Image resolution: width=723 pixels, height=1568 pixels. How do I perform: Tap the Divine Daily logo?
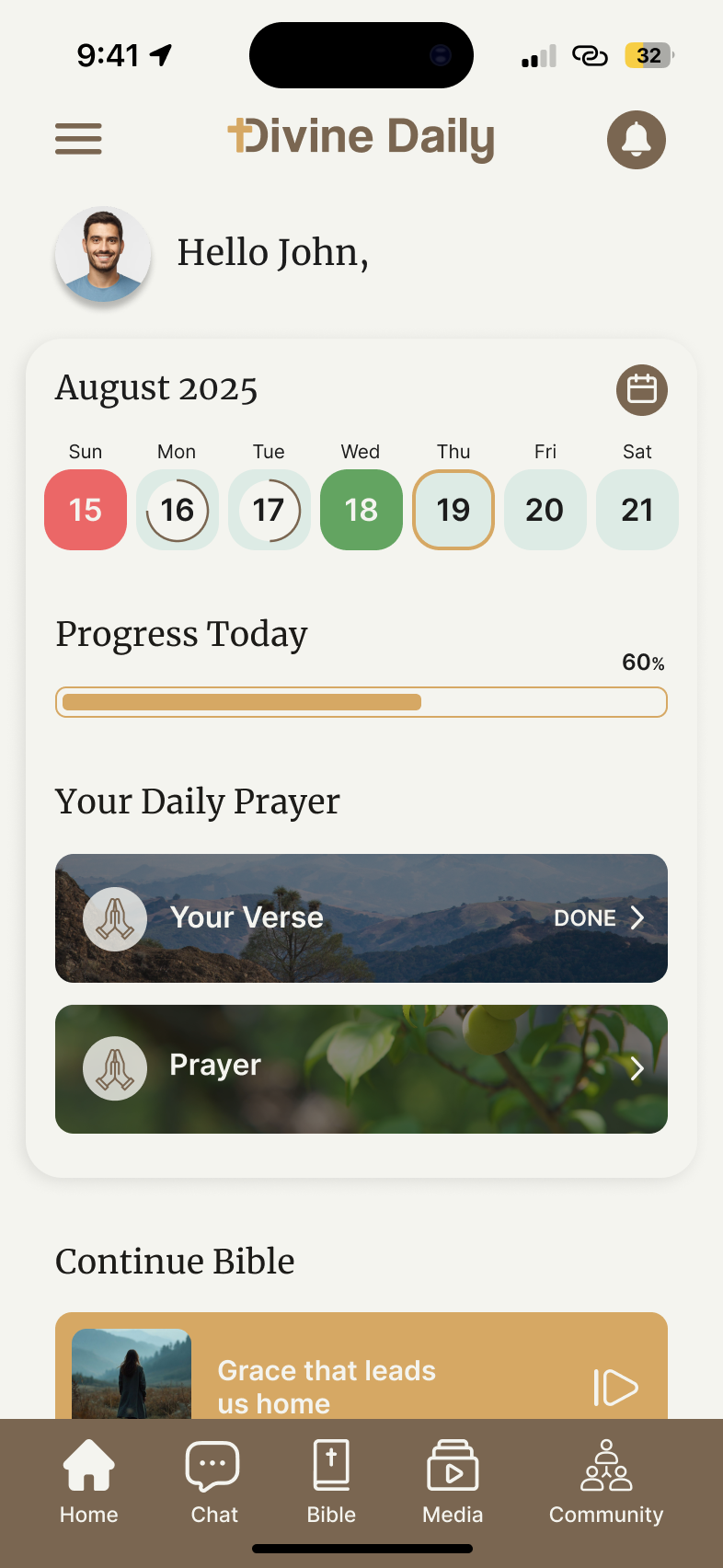click(361, 137)
